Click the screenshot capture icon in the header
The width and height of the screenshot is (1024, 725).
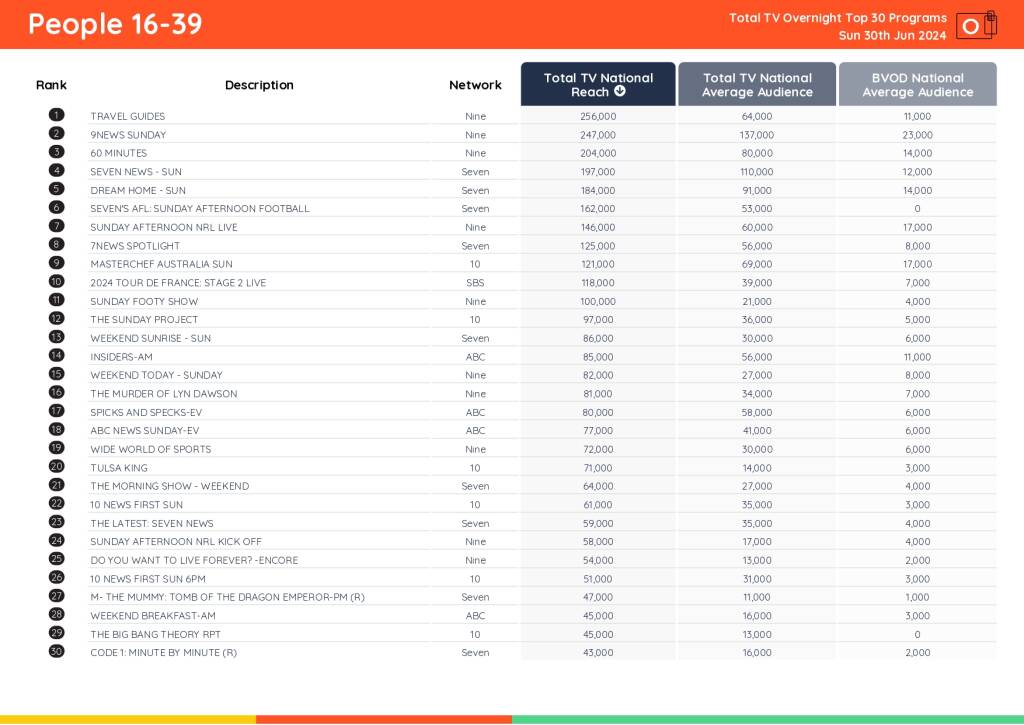pos(970,27)
